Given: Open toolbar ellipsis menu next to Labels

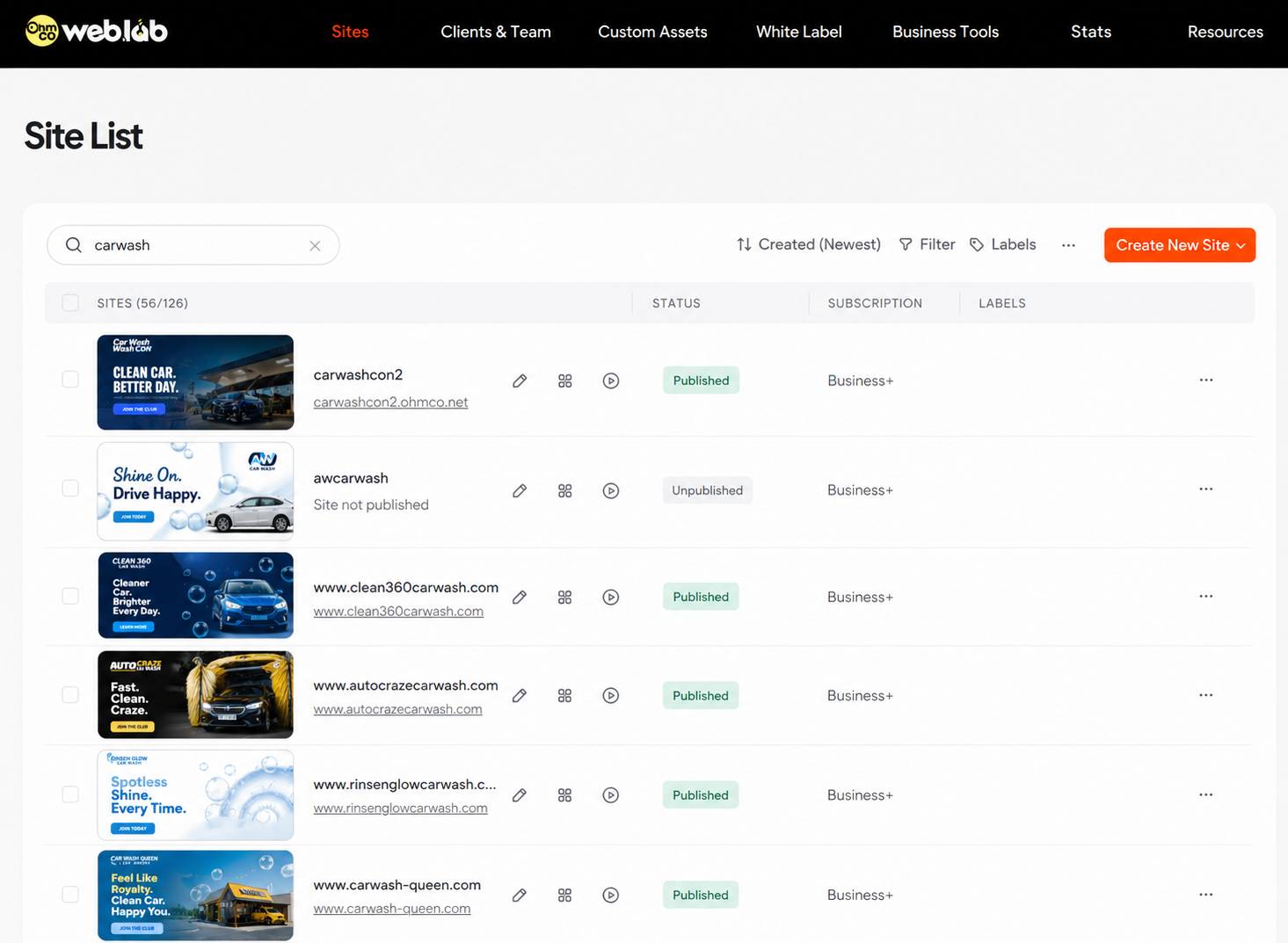Looking at the screenshot, I should 1068,245.
